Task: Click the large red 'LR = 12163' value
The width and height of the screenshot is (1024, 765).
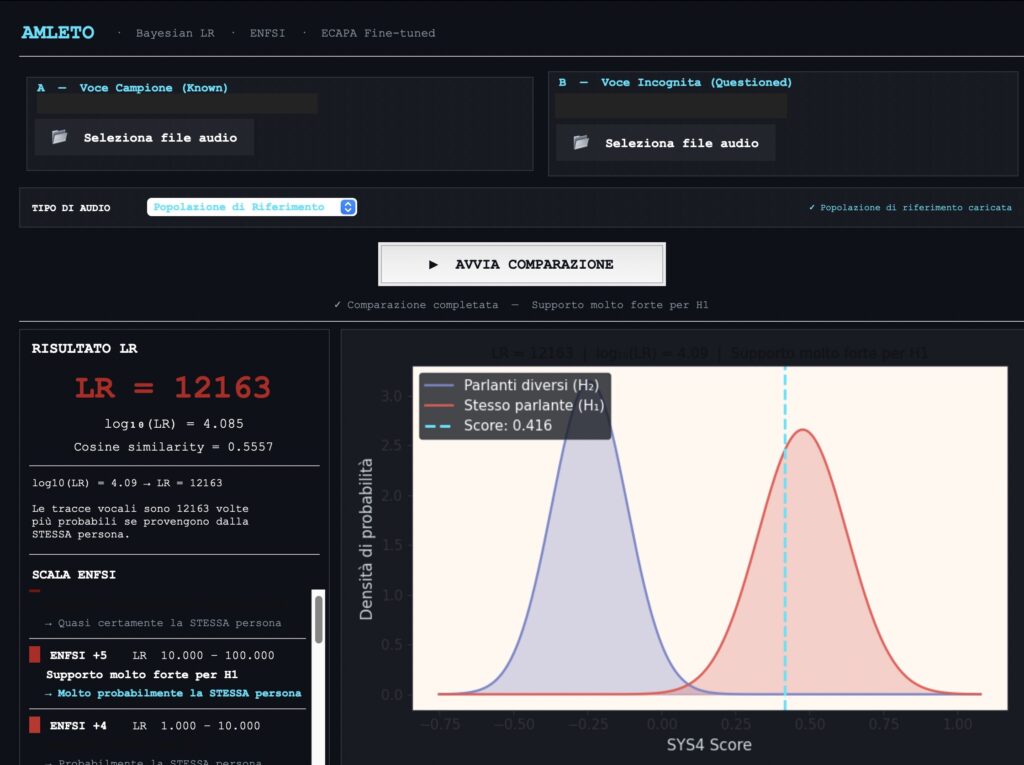Action: point(173,387)
